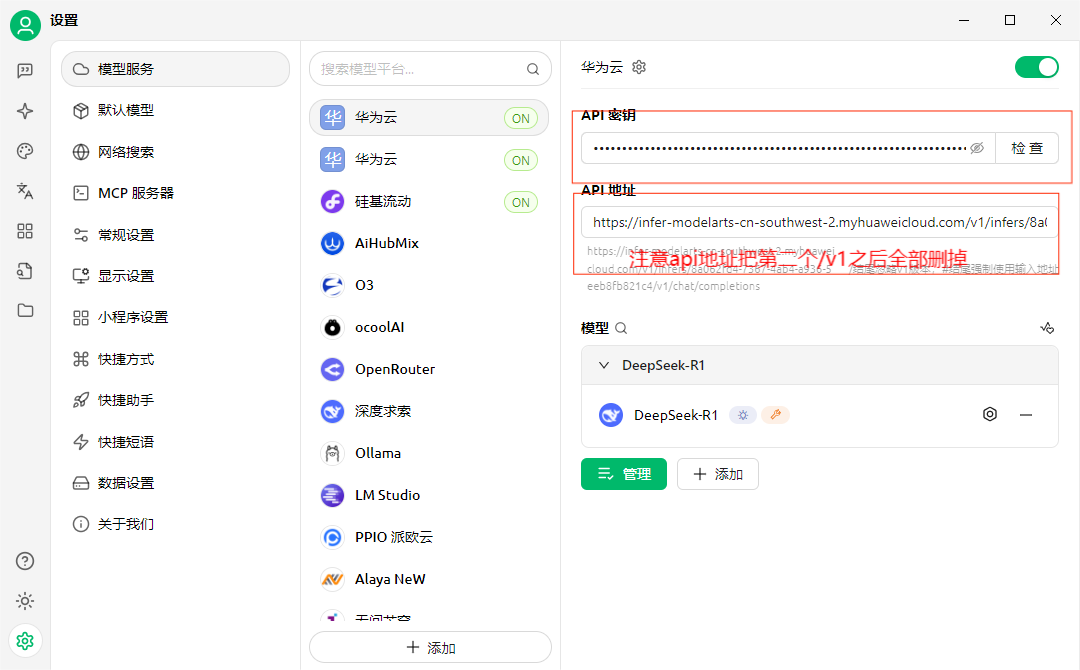Viewport: 1080px width, 670px height.
Task: Open the sparkle agents sidebar icon
Action: coord(25,111)
